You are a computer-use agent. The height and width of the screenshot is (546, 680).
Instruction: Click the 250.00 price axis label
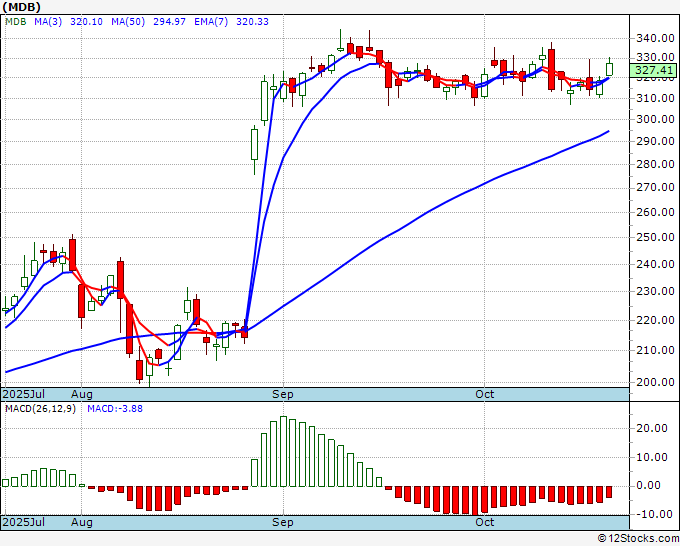point(655,238)
